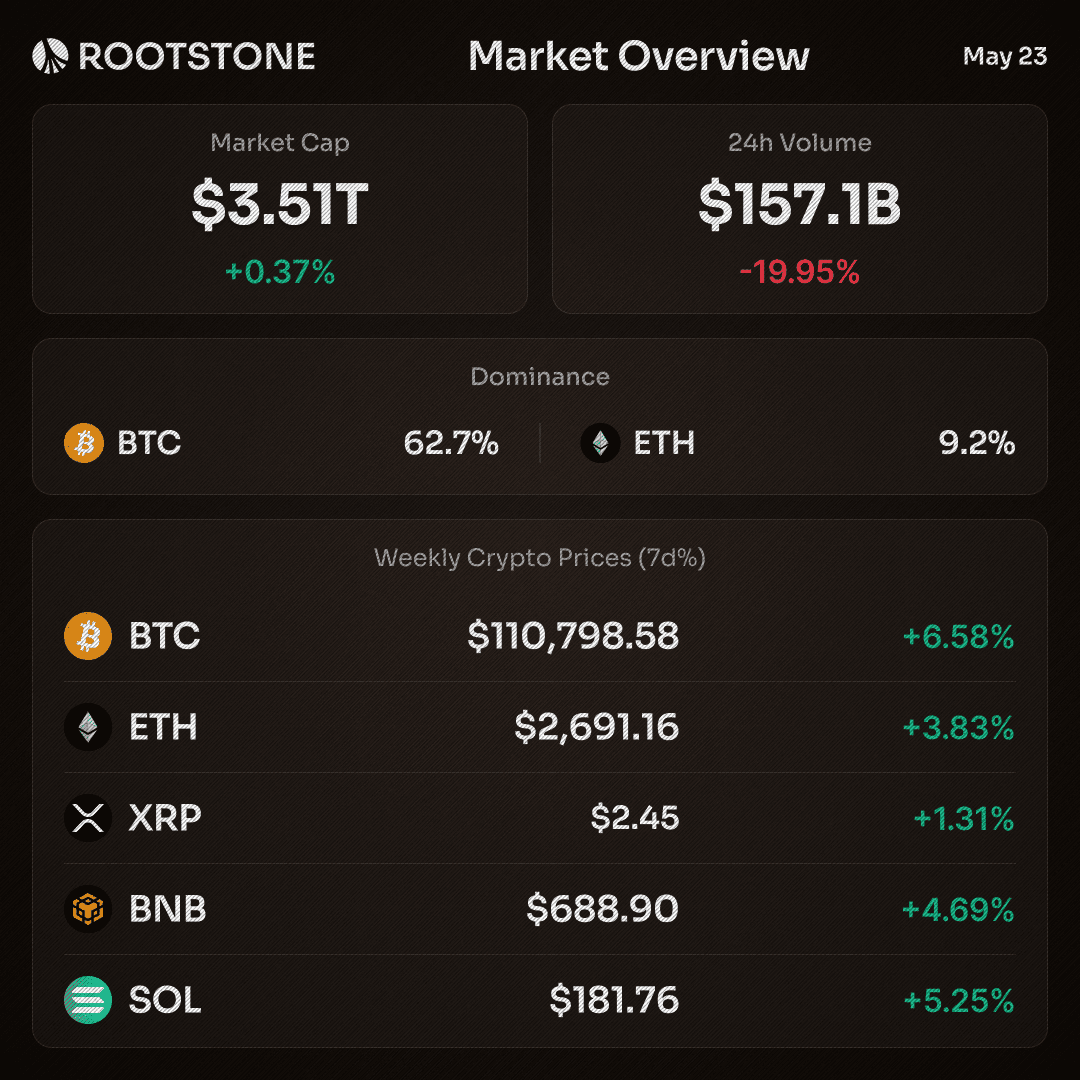Select the XRP logo icon

88,818
